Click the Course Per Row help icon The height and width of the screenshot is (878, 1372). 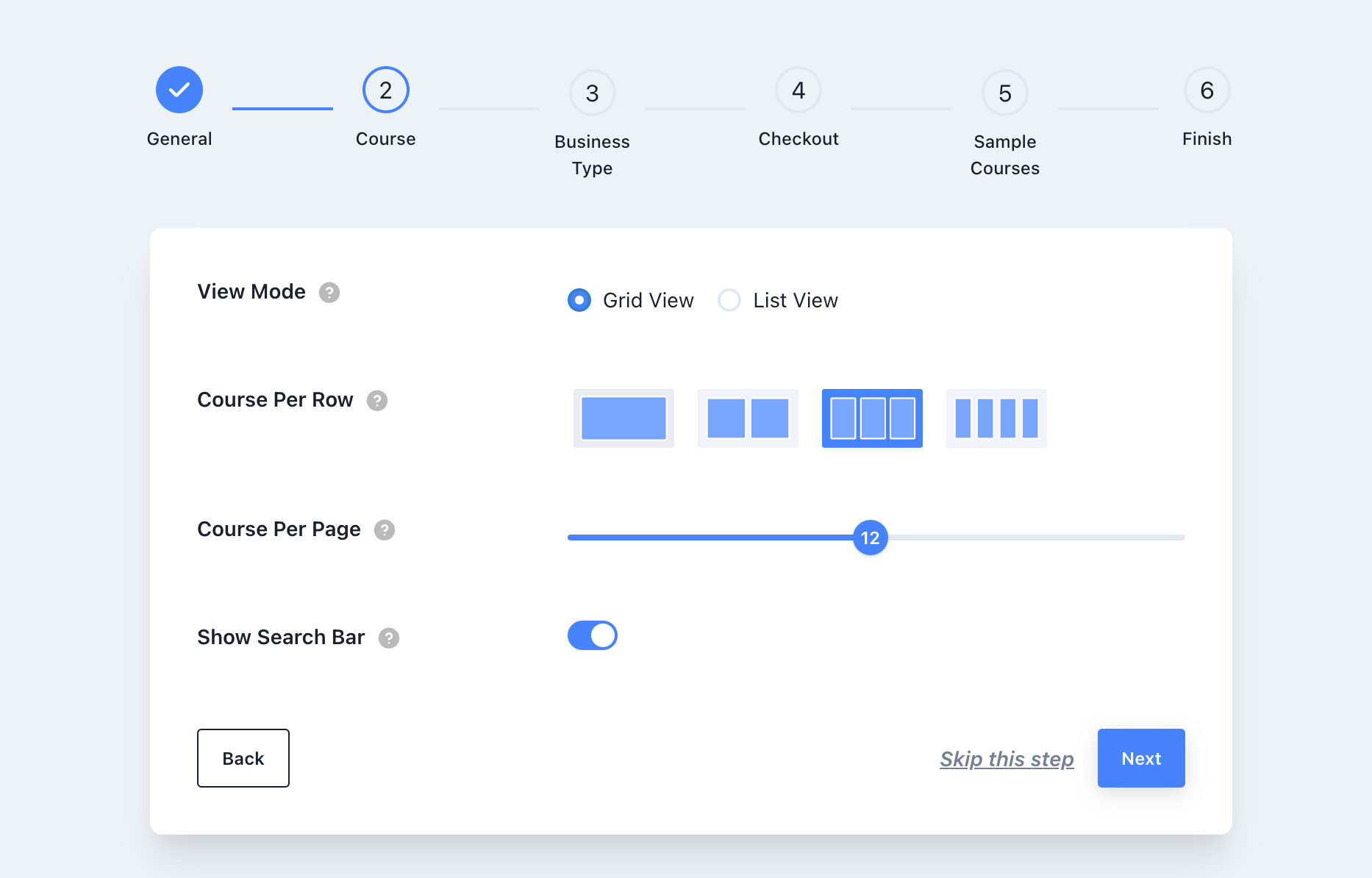376,401
